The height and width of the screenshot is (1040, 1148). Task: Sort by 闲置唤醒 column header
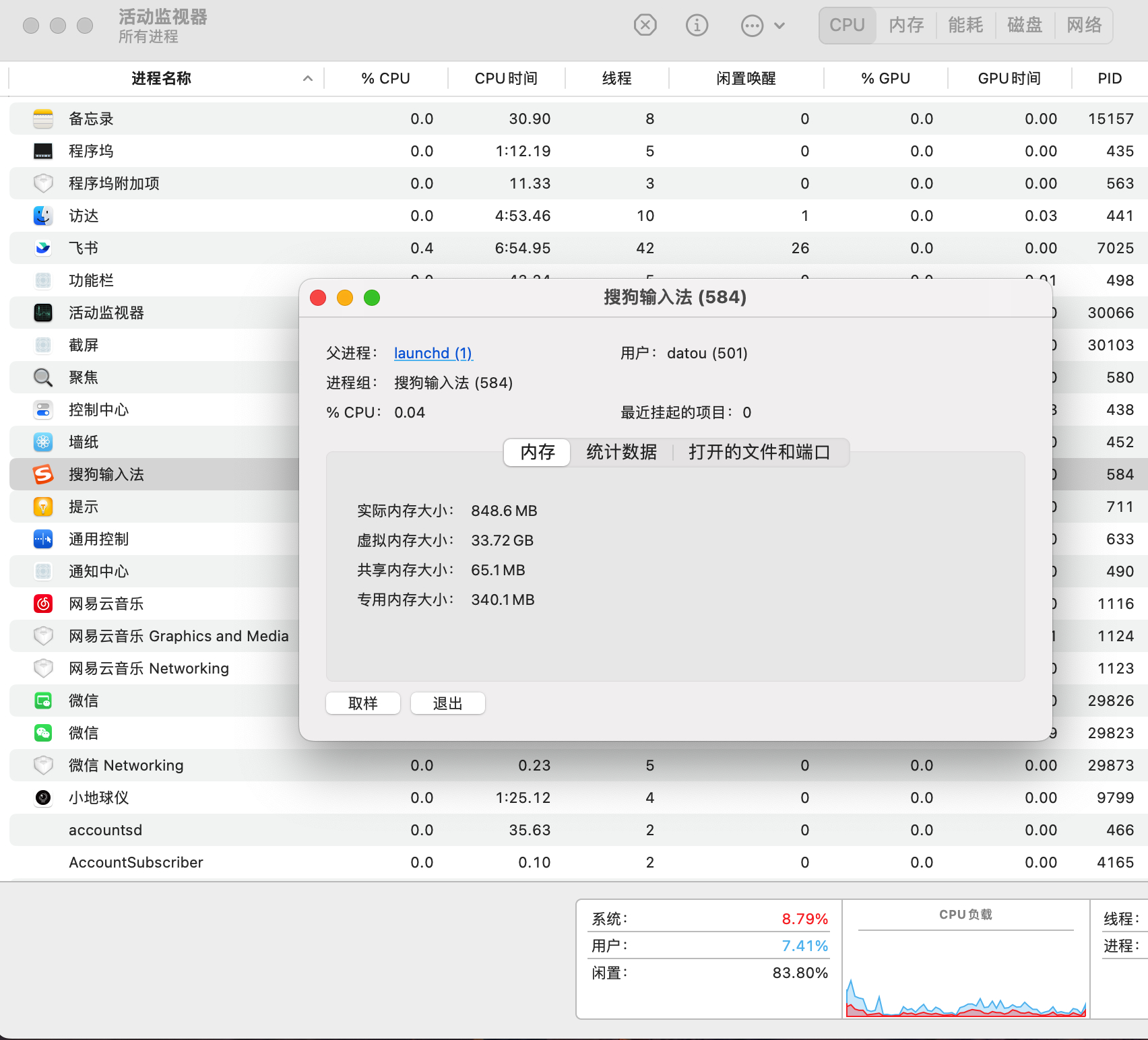point(746,78)
